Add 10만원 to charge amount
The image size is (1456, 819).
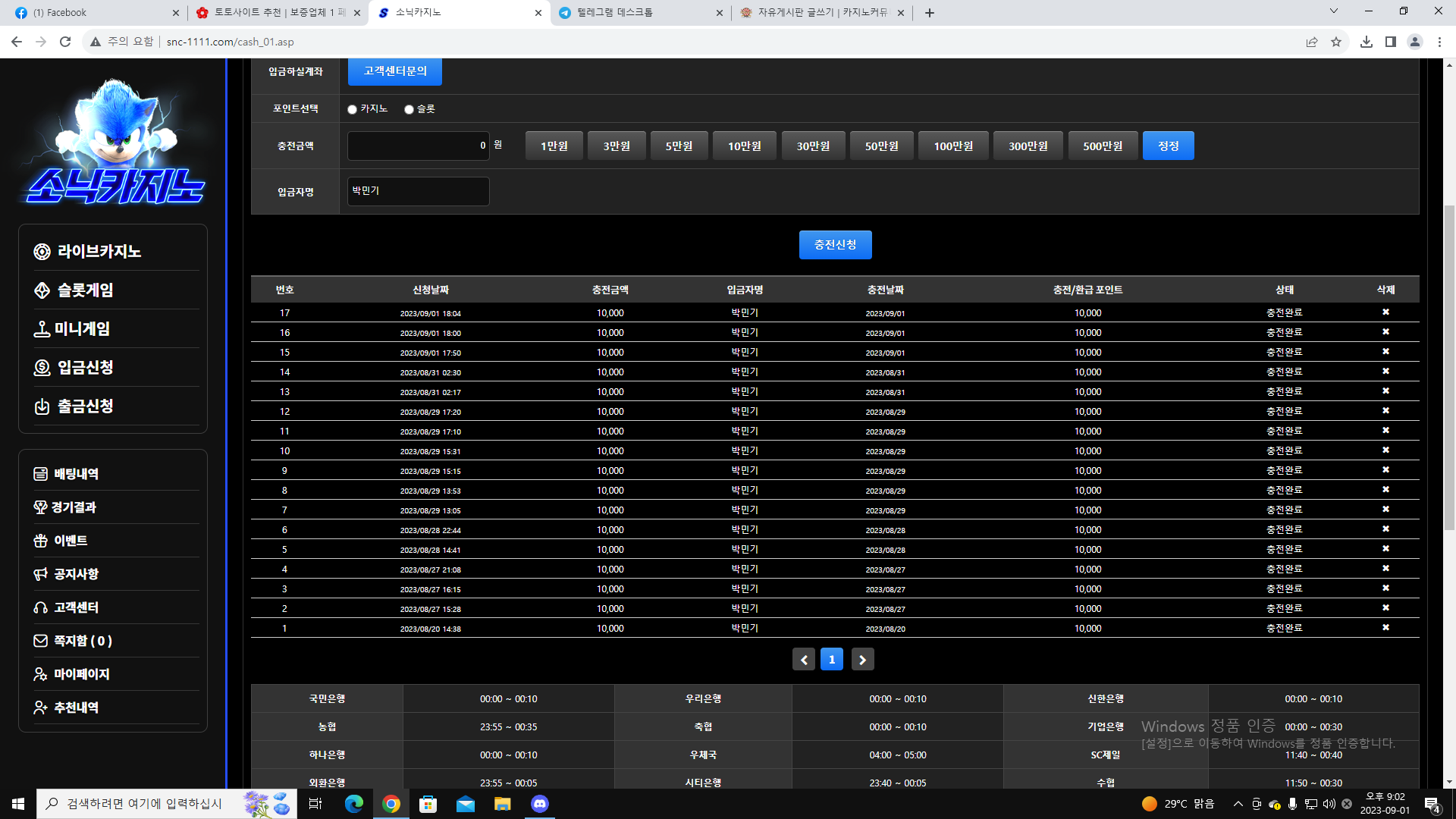coord(744,146)
